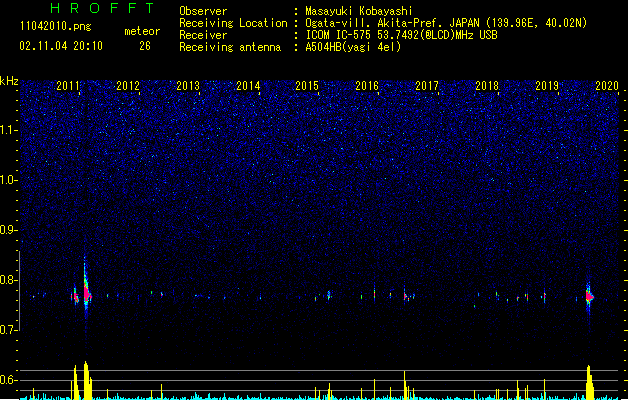Click the Receiving Location field label
Viewport: 629px width, 400px height.
pyautogui.click(x=233, y=23)
